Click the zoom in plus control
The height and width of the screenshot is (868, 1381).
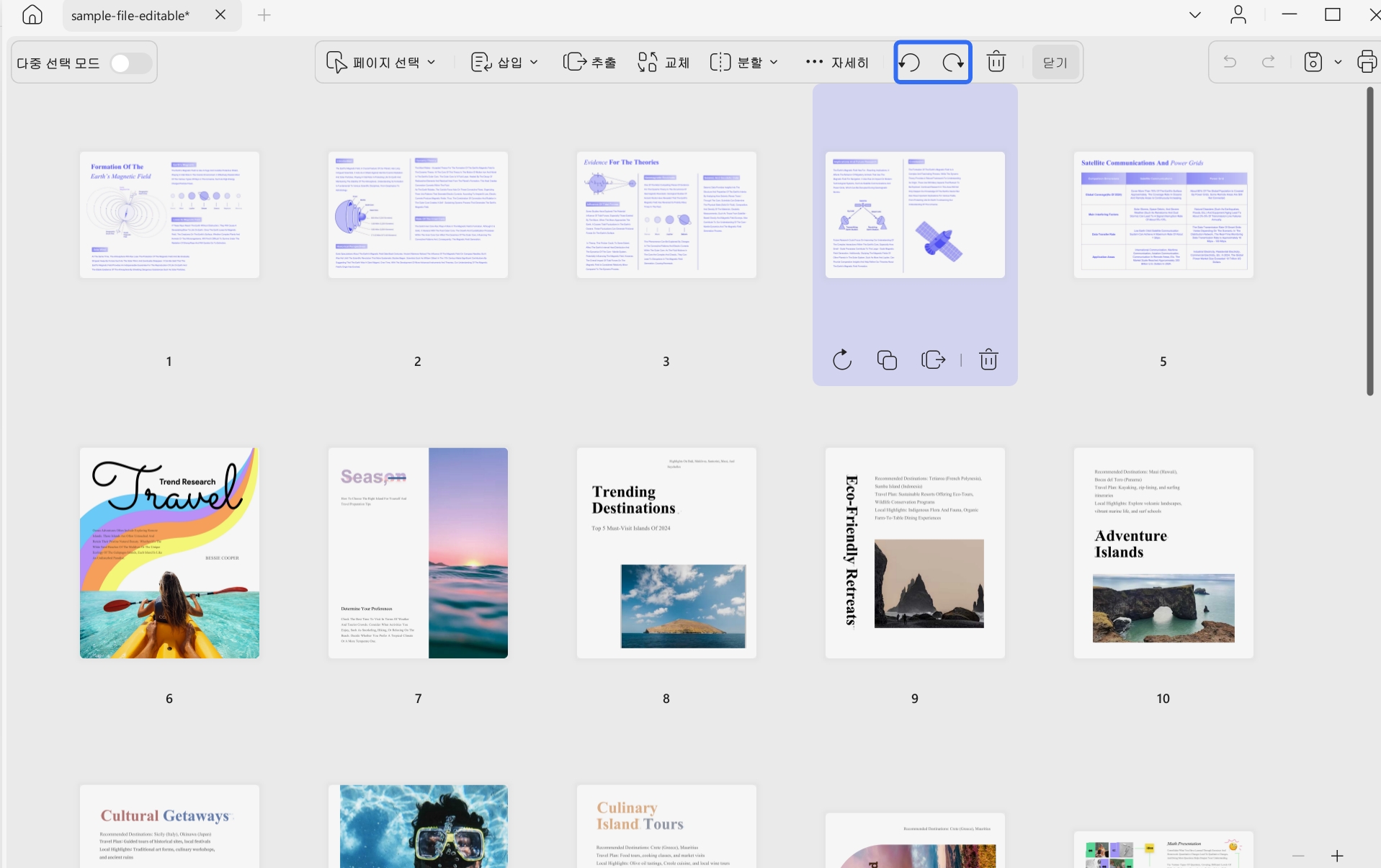[1337, 856]
